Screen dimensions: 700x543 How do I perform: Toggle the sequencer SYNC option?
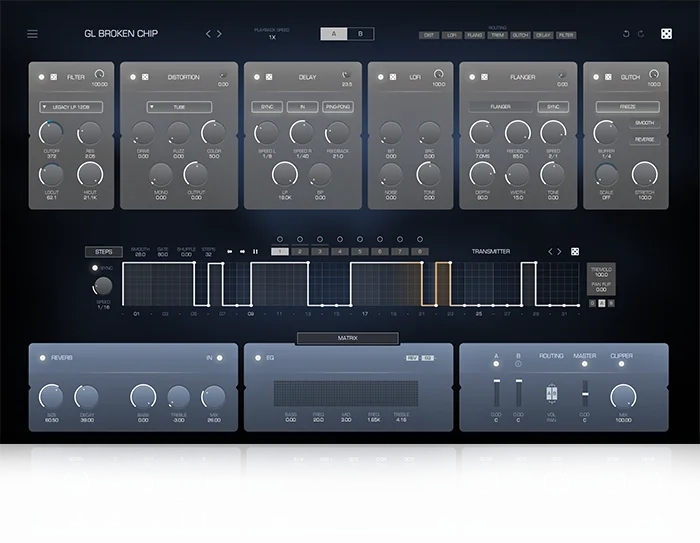[95, 268]
